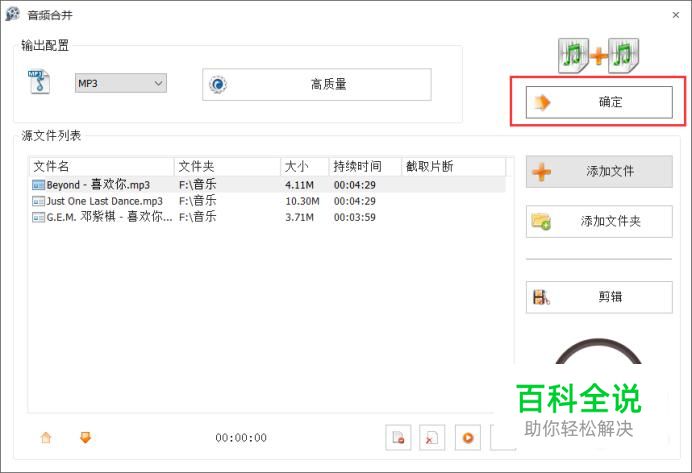Click the 大小 column header

click(x=305, y=166)
